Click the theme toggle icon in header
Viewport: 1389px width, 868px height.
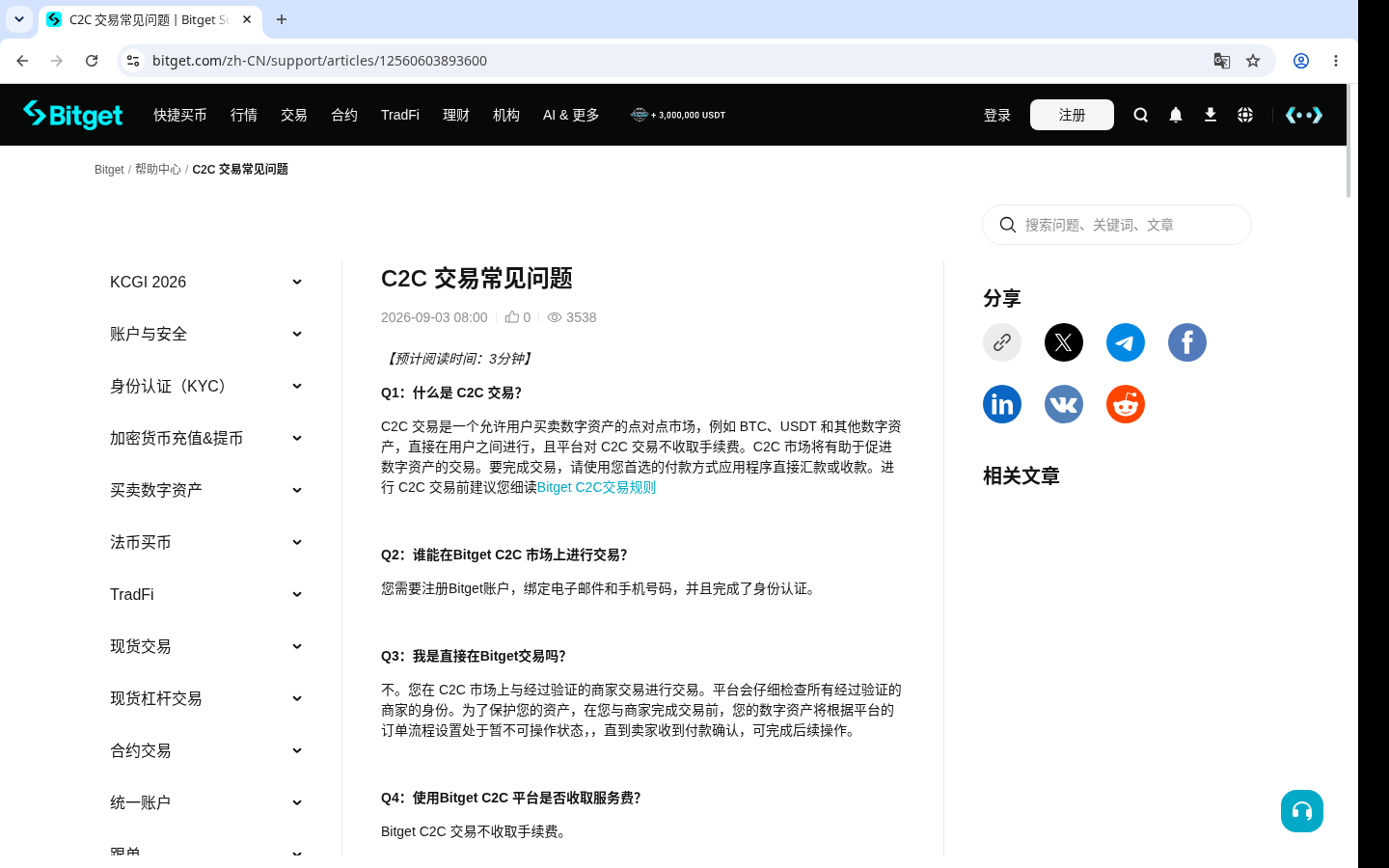pos(1304,115)
